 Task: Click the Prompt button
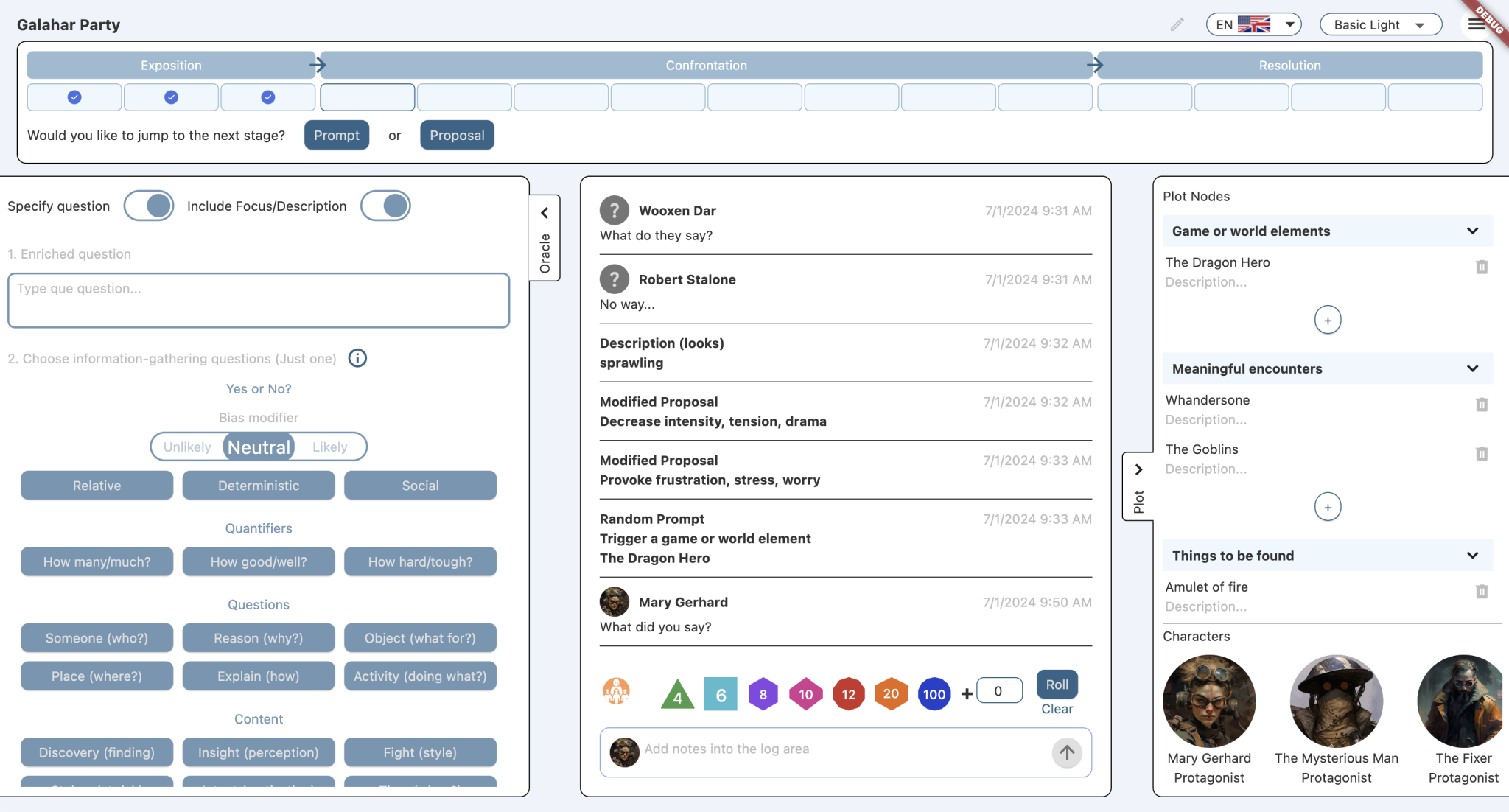337,135
